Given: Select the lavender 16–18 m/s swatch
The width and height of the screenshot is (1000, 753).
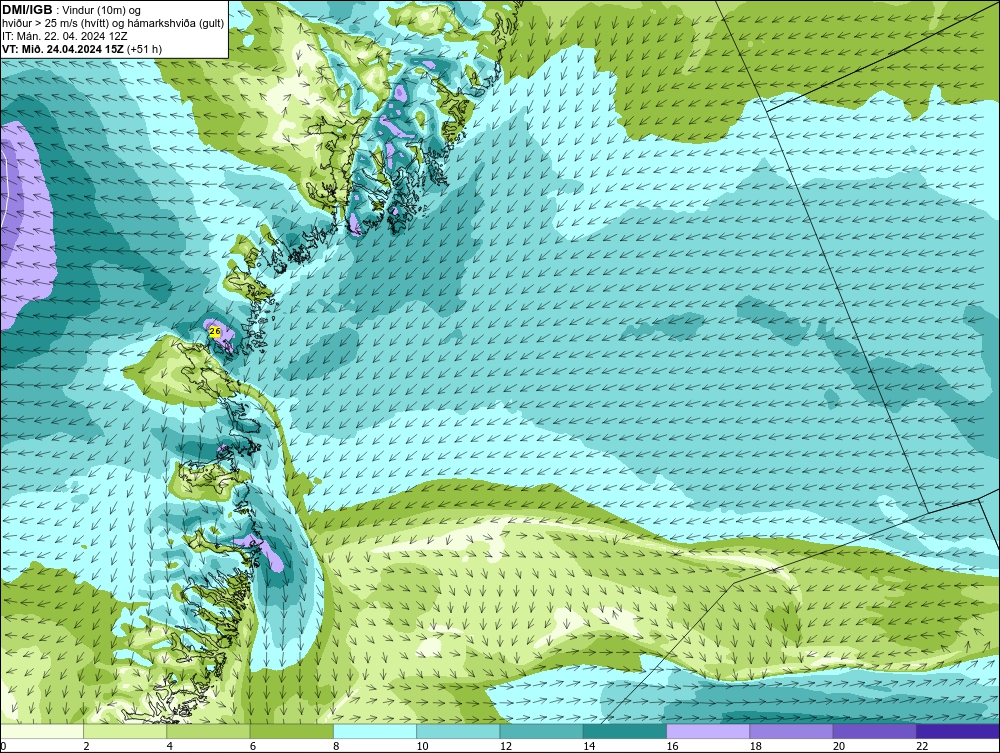Looking at the screenshot, I should coord(708,731).
